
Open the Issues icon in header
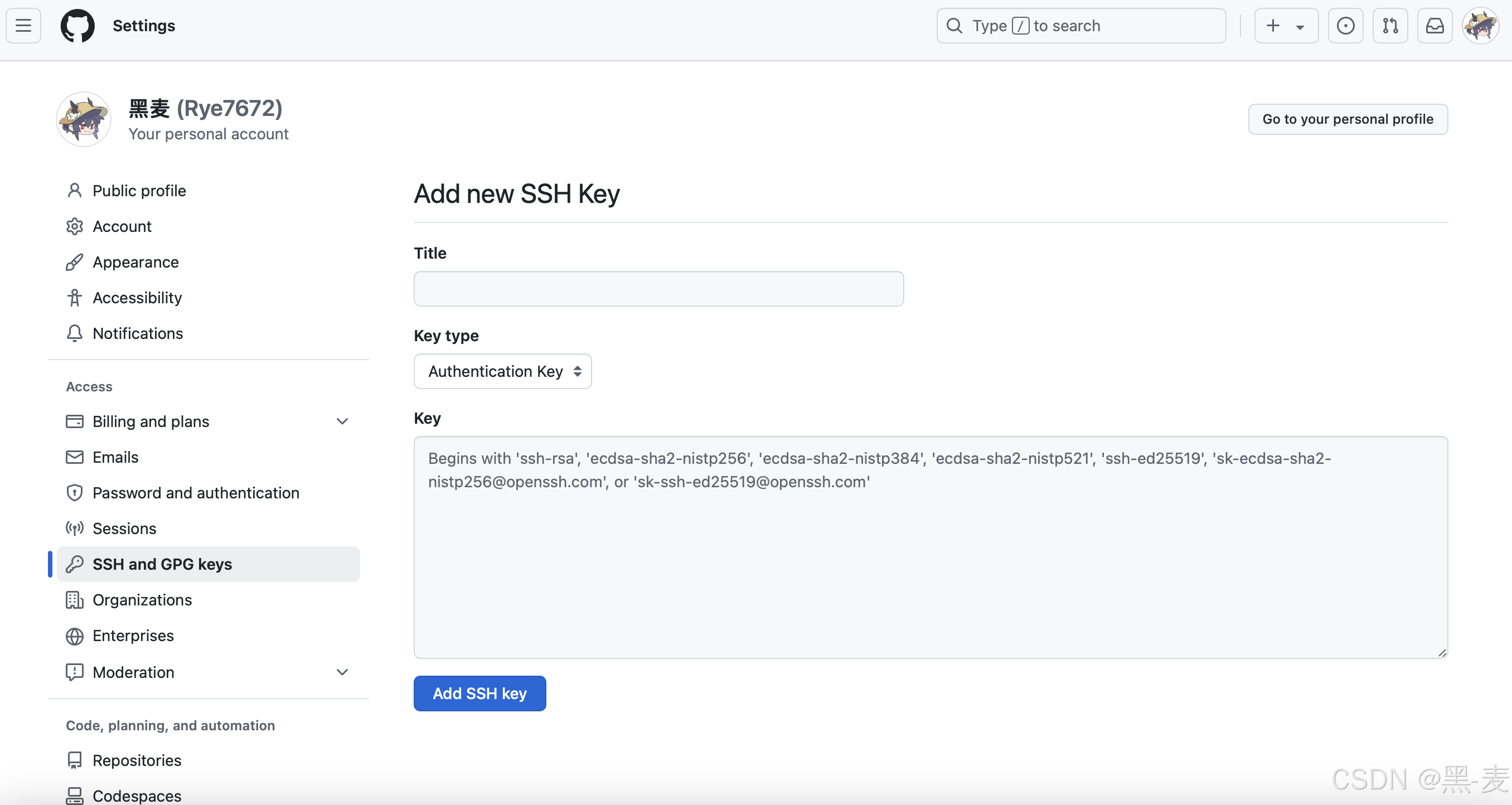(x=1345, y=26)
